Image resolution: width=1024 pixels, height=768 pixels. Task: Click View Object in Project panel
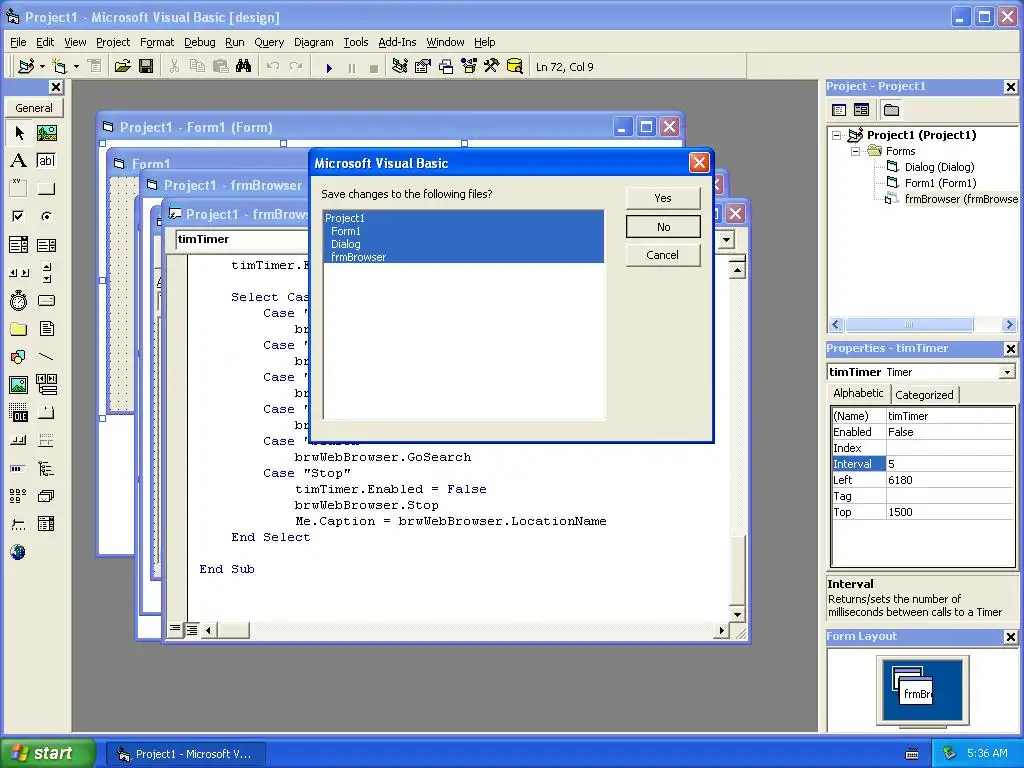click(861, 110)
